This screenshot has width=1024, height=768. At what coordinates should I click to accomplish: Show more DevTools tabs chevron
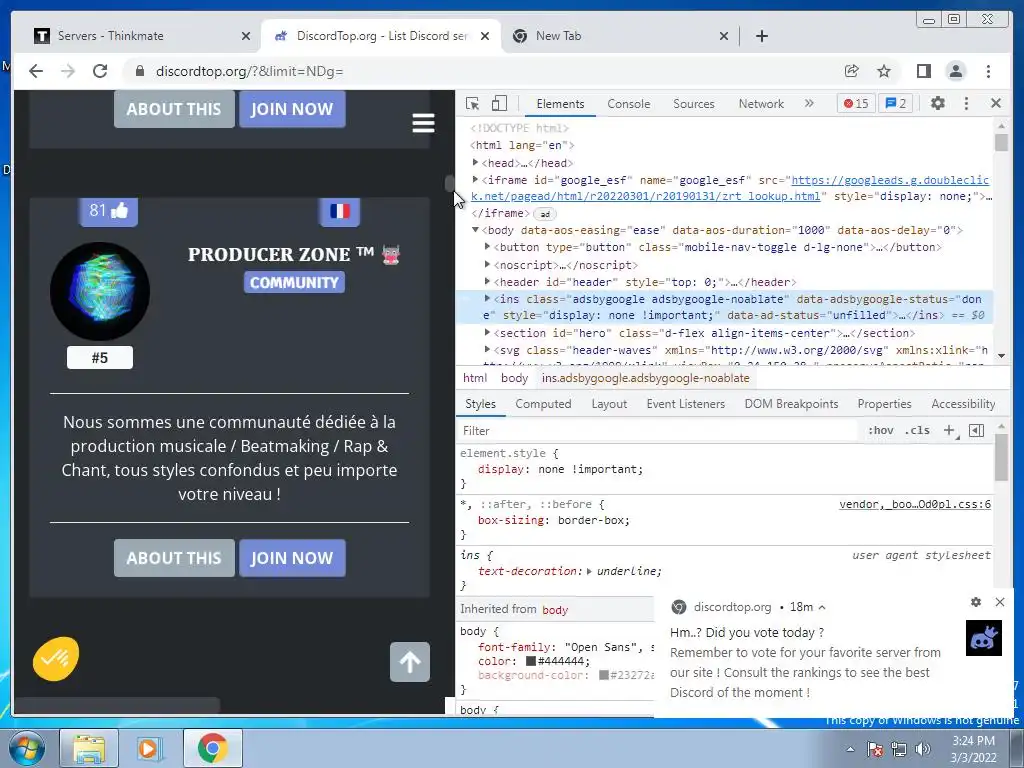pos(809,103)
